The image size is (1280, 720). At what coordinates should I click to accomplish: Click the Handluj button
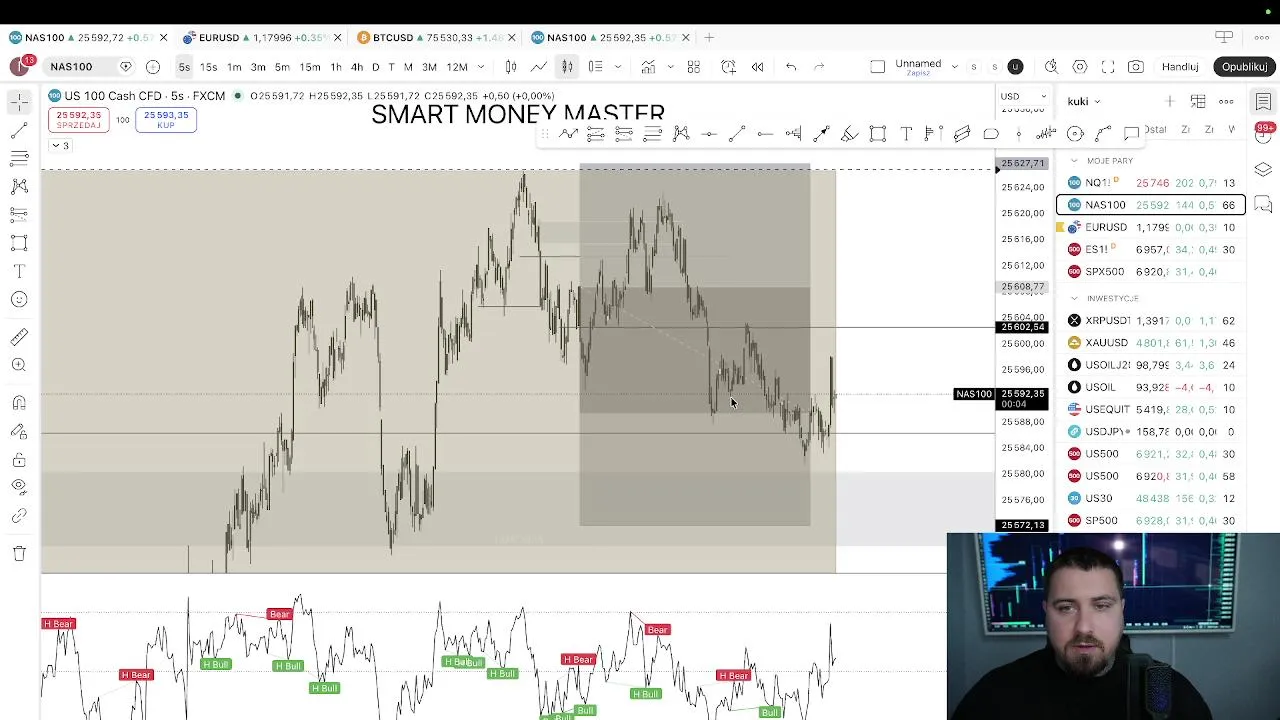[1180, 67]
